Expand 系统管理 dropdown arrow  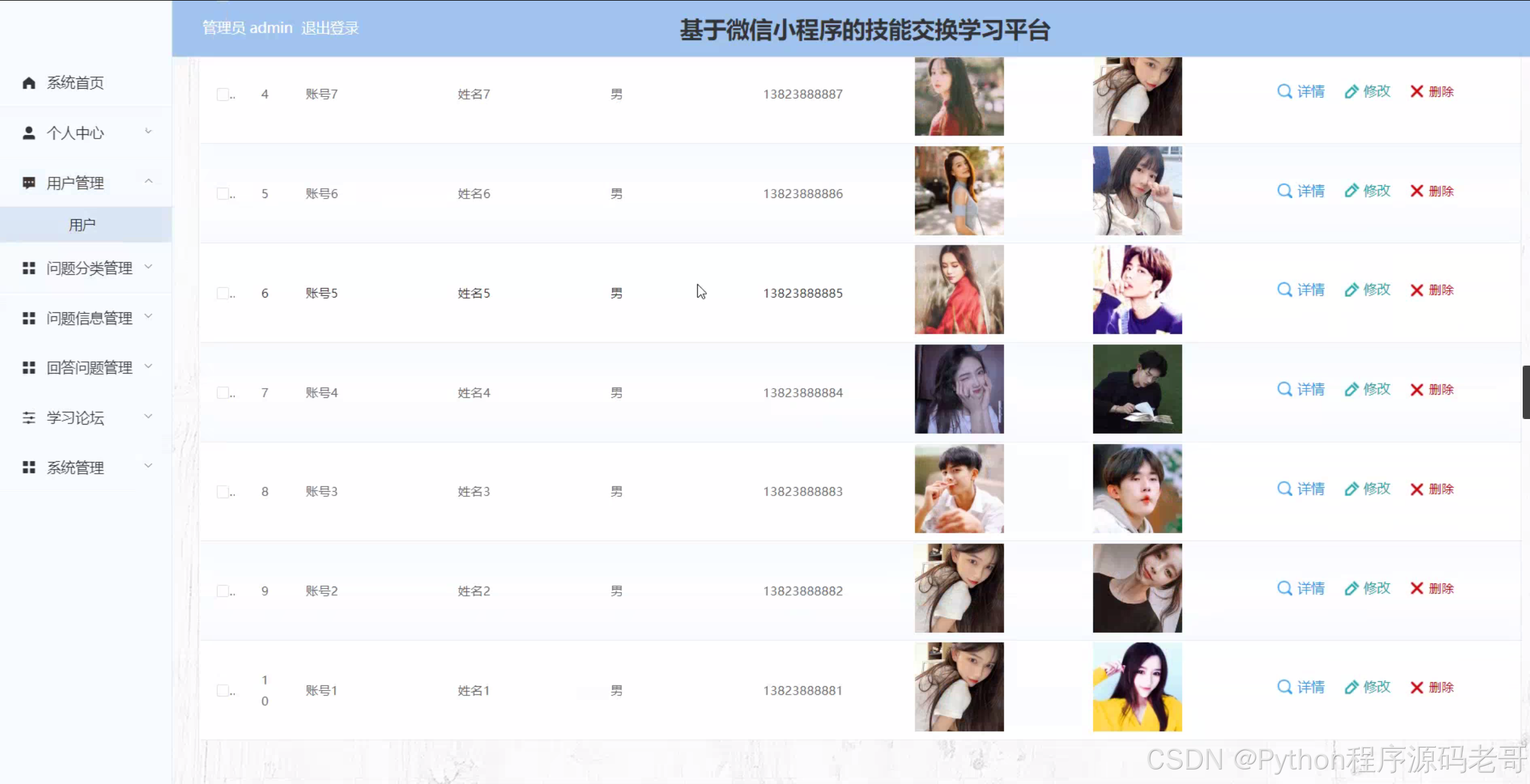[x=148, y=466]
